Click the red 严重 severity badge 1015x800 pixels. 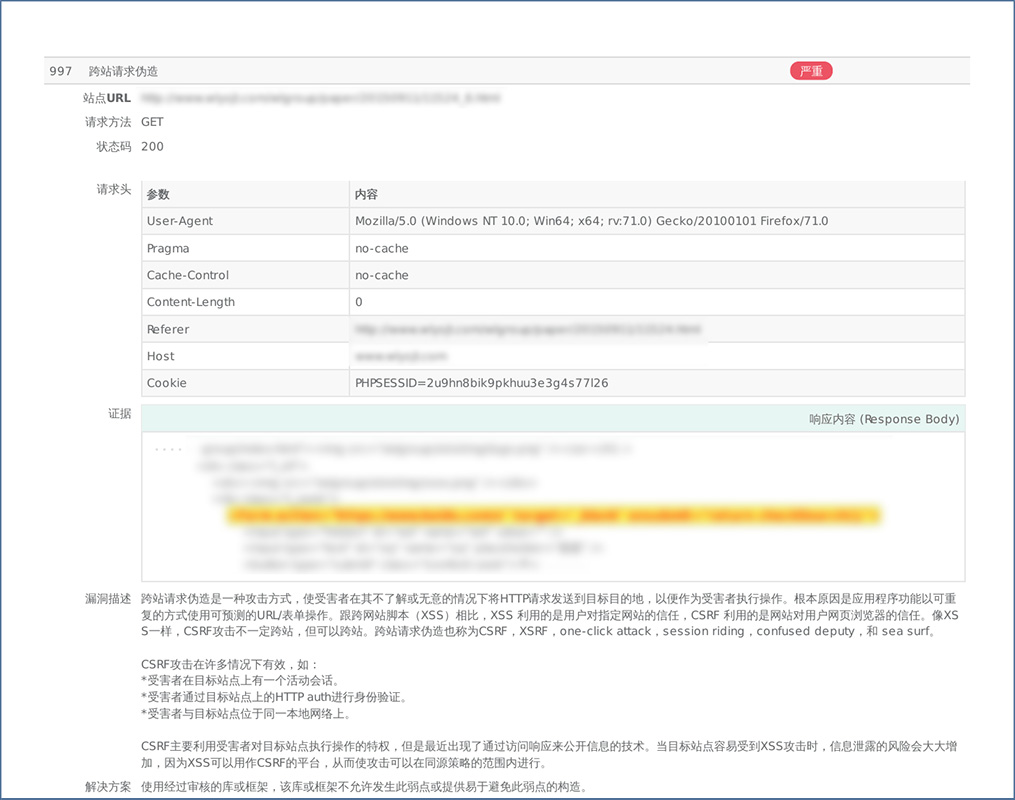point(811,71)
